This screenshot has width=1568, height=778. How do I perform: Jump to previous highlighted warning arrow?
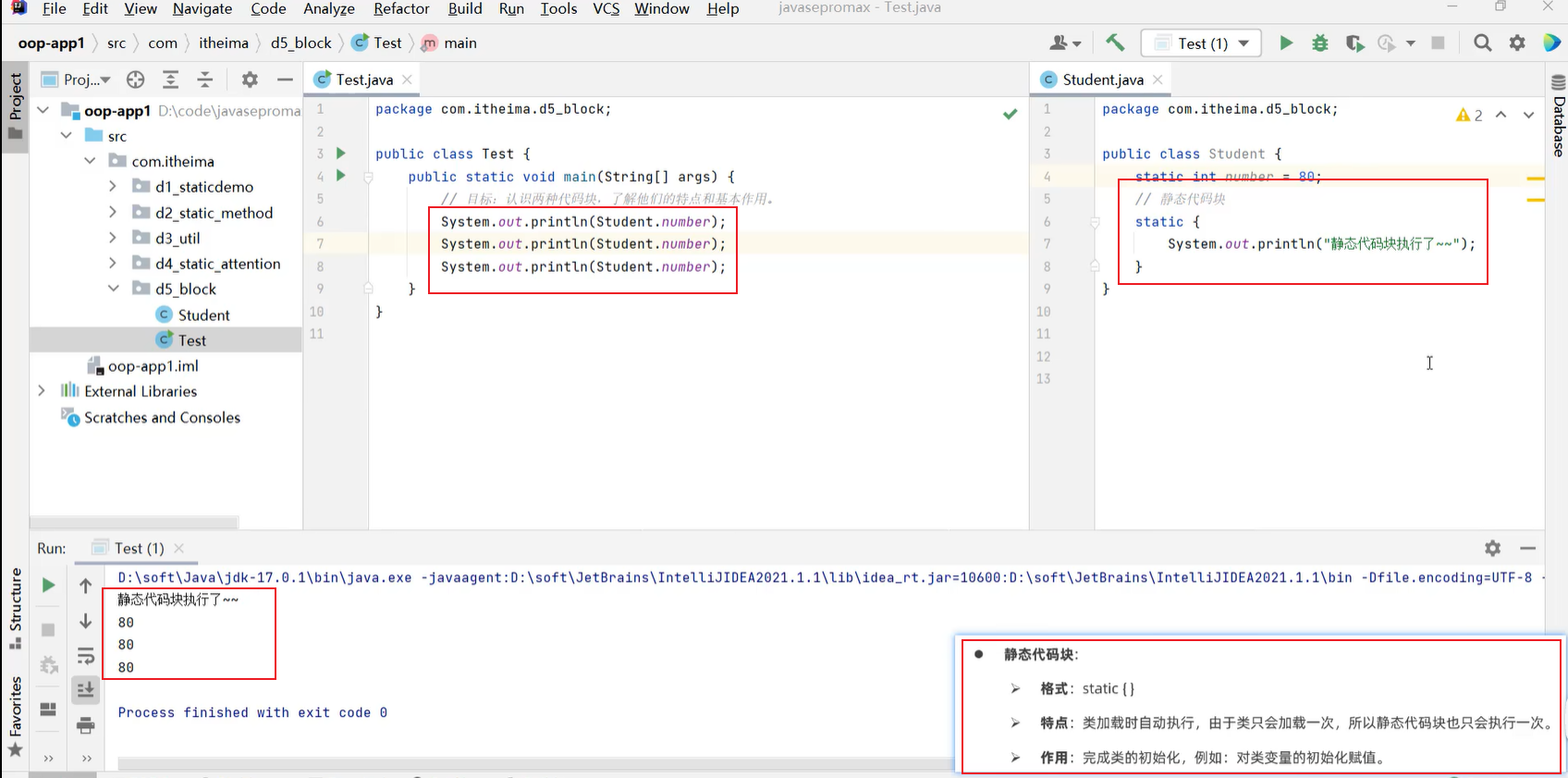tap(1501, 115)
